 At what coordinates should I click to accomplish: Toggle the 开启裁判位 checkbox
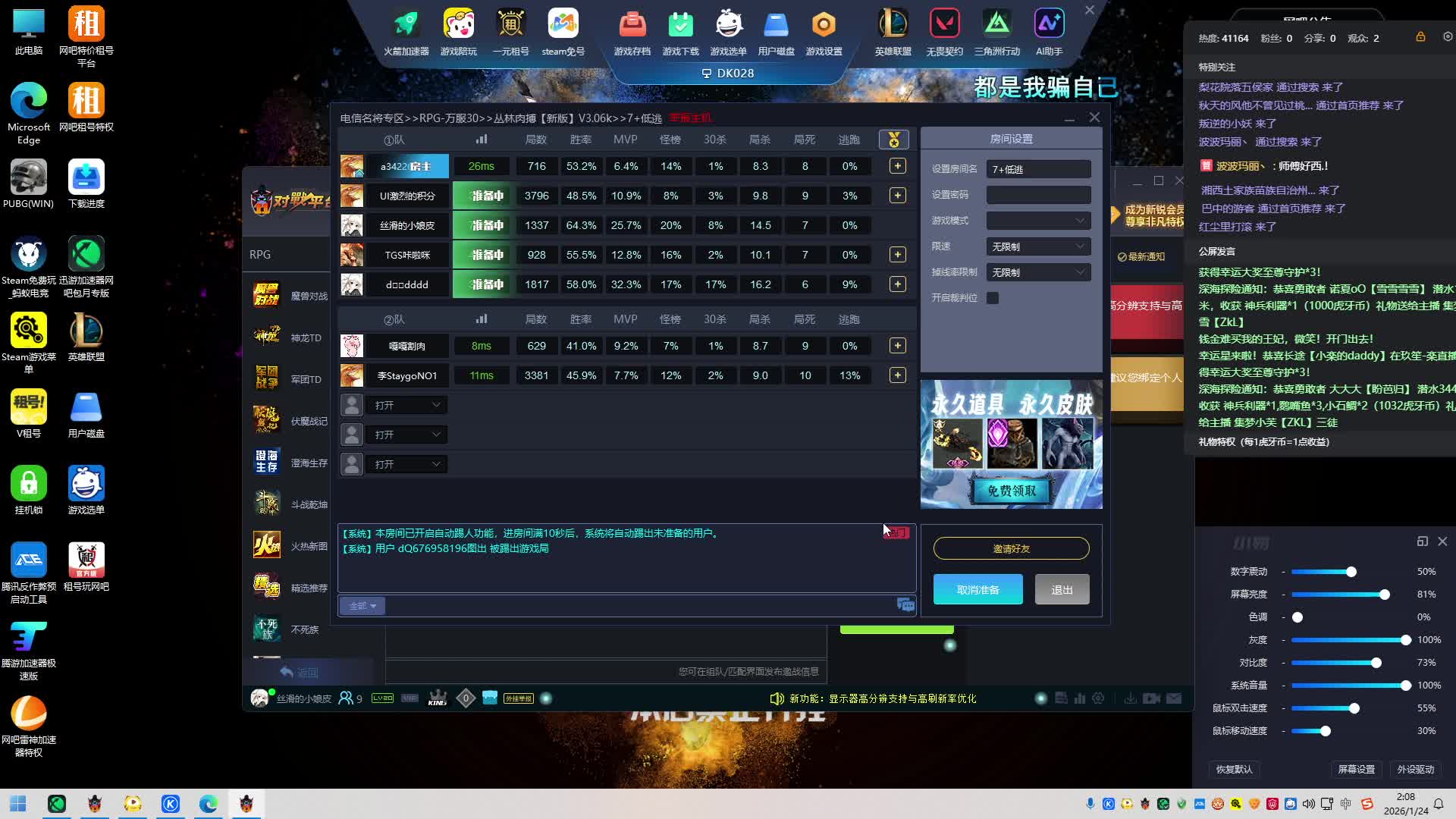pyautogui.click(x=993, y=298)
